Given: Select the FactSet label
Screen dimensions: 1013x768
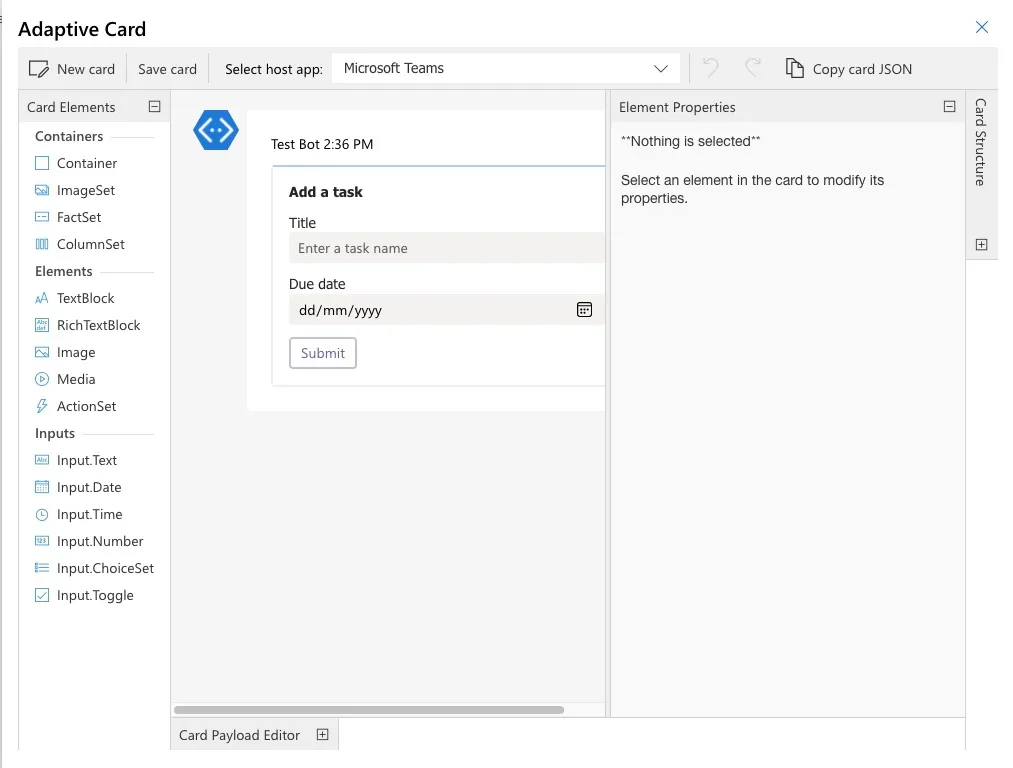Looking at the screenshot, I should pos(79,217).
